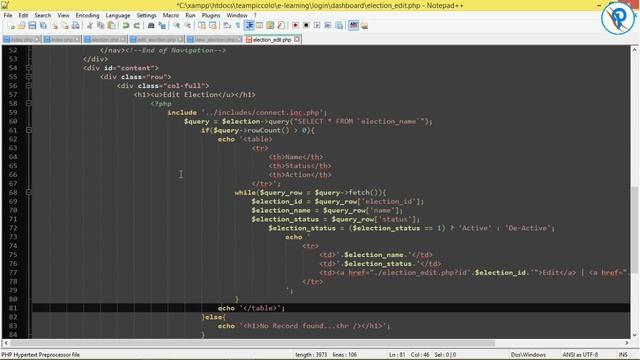Image resolution: width=640 pixels, height=360 pixels.
Task: Click the Save All toolbar icon
Action: [x=43, y=26]
